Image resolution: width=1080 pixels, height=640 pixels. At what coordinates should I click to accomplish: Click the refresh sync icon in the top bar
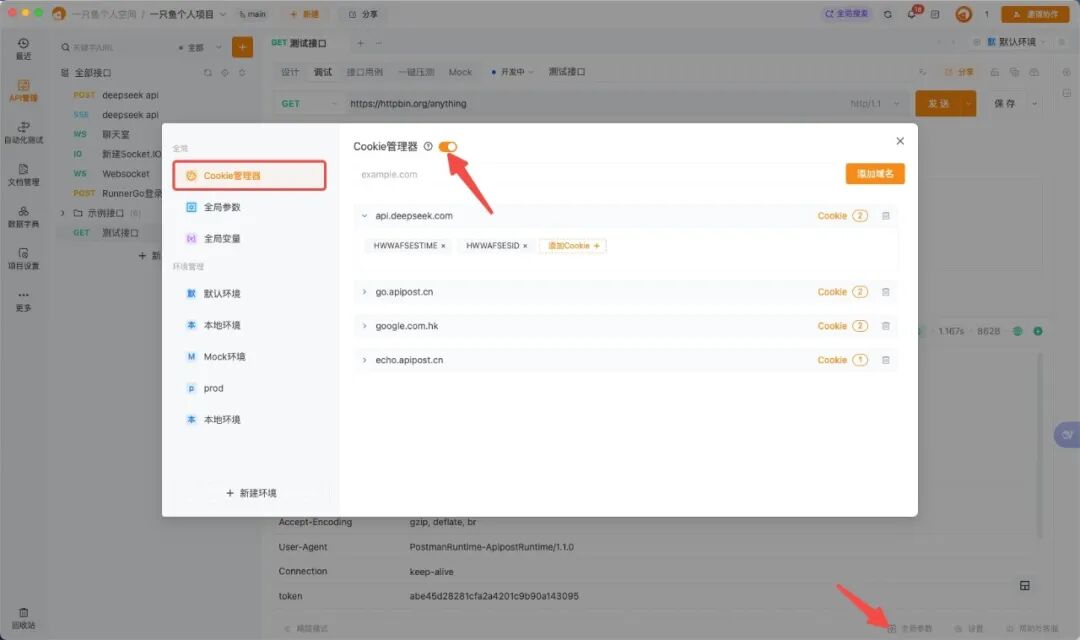tap(888, 14)
